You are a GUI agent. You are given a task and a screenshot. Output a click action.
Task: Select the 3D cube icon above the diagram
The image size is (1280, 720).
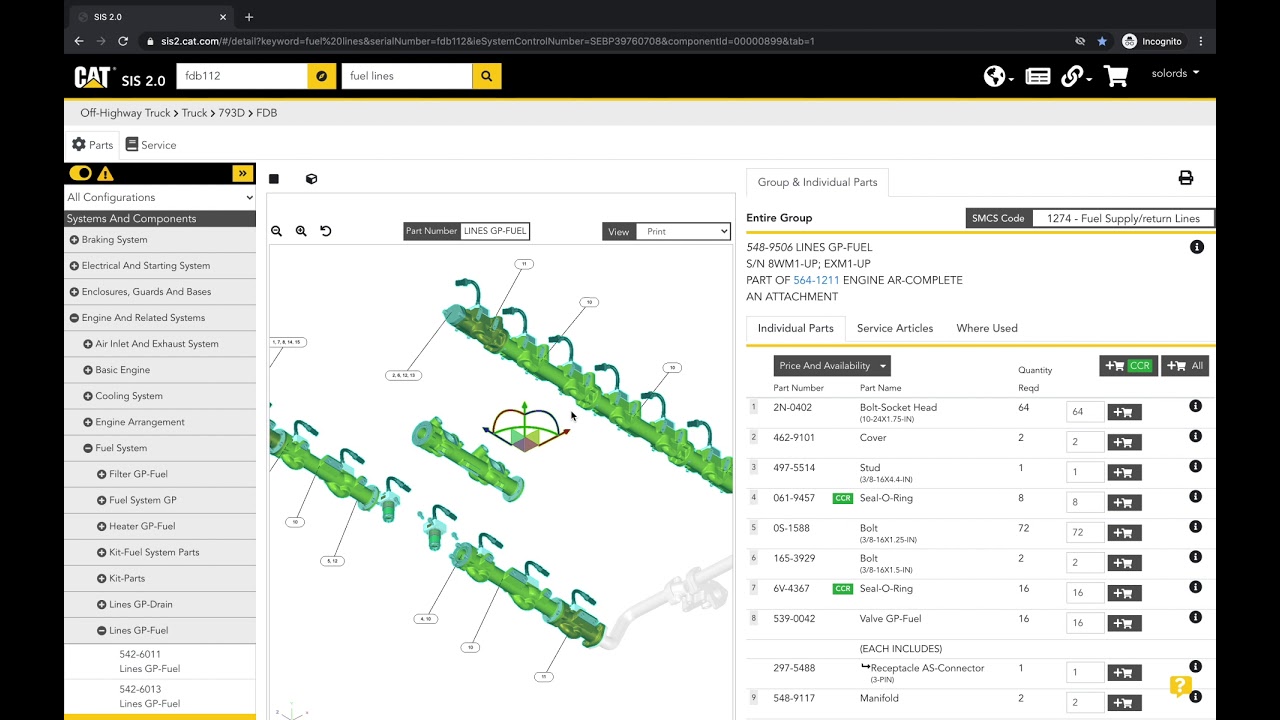tap(311, 179)
